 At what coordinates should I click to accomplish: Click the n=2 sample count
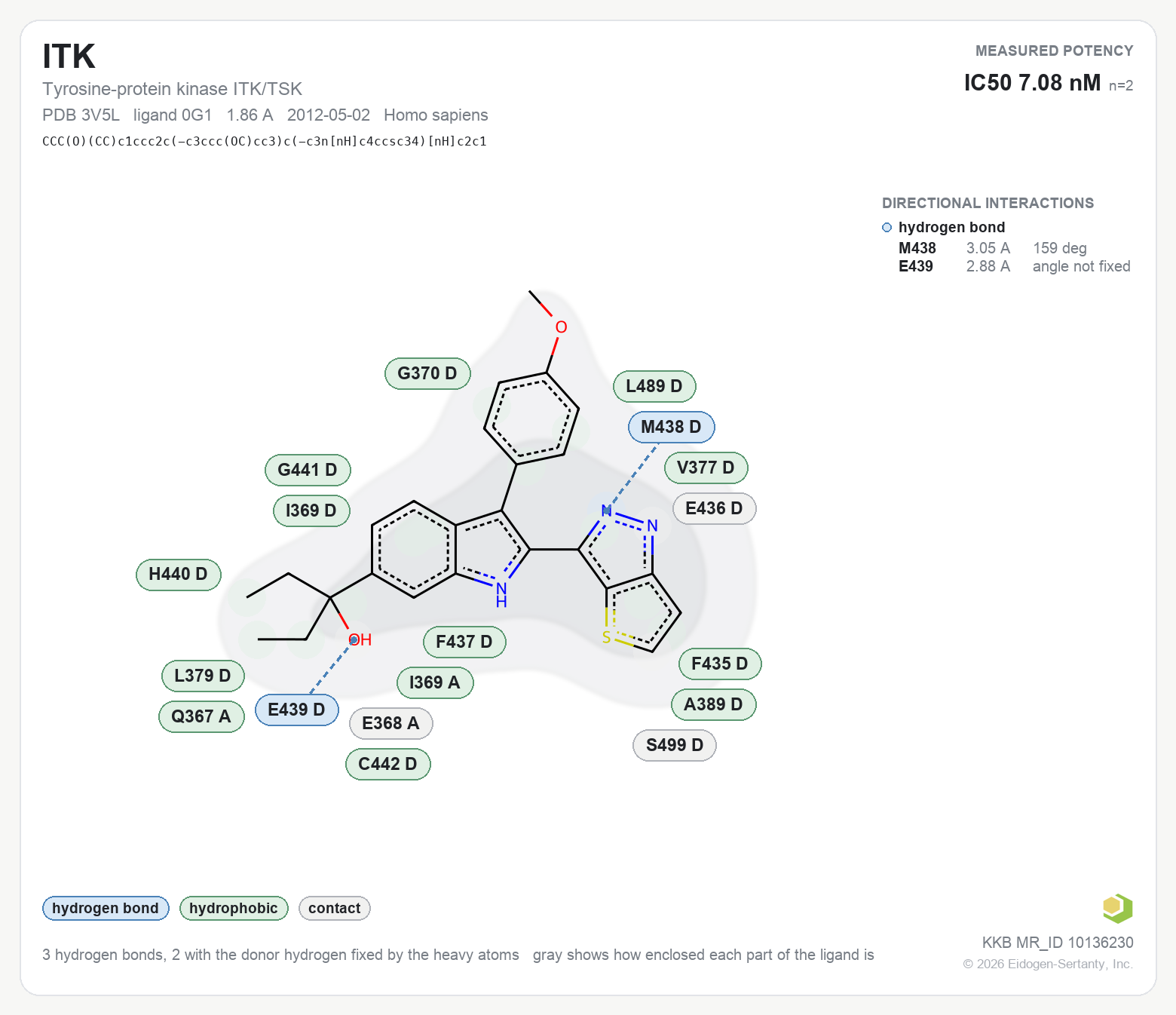(x=1121, y=86)
